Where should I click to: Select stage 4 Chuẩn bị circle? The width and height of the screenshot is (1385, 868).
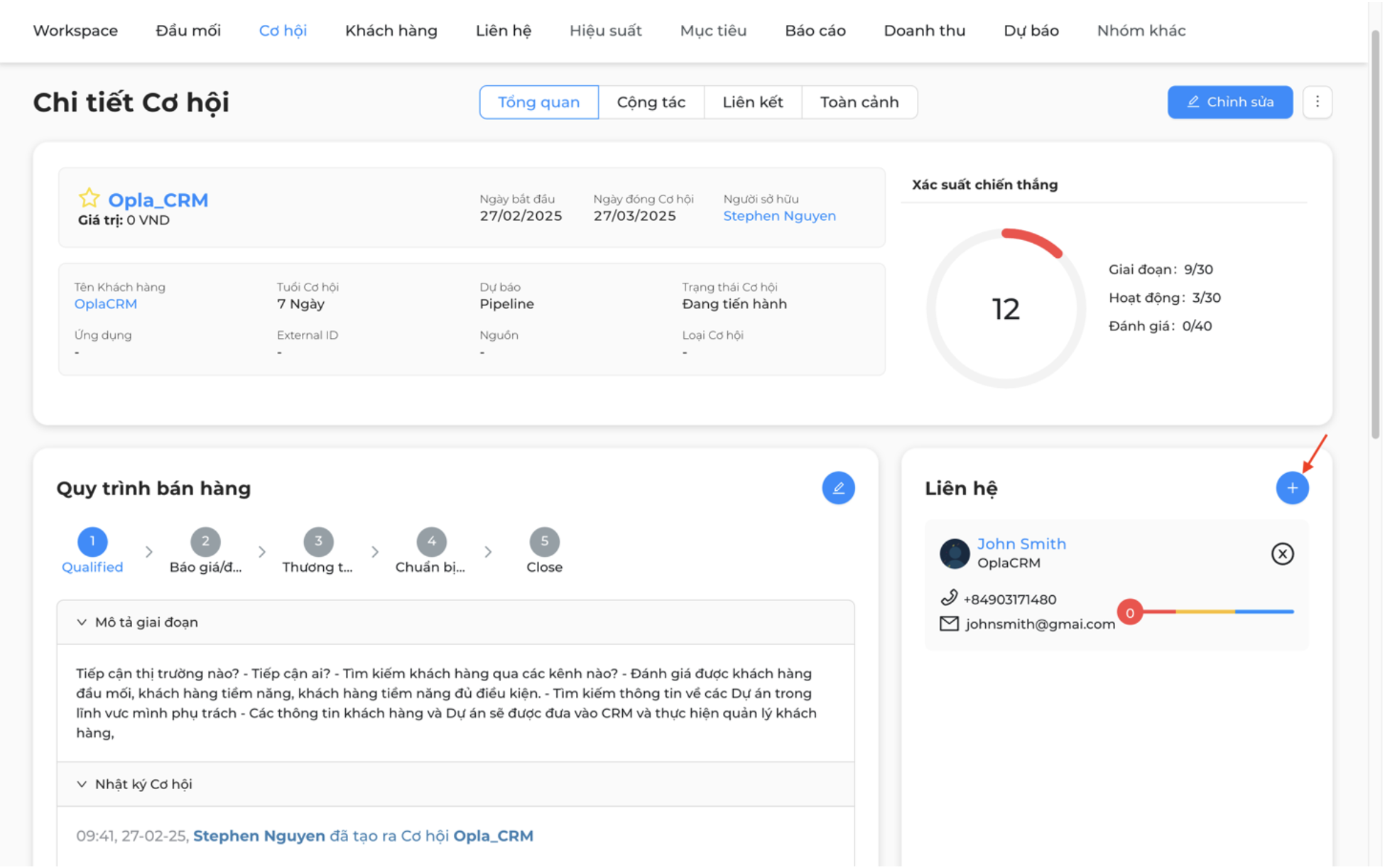pos(431,541)
